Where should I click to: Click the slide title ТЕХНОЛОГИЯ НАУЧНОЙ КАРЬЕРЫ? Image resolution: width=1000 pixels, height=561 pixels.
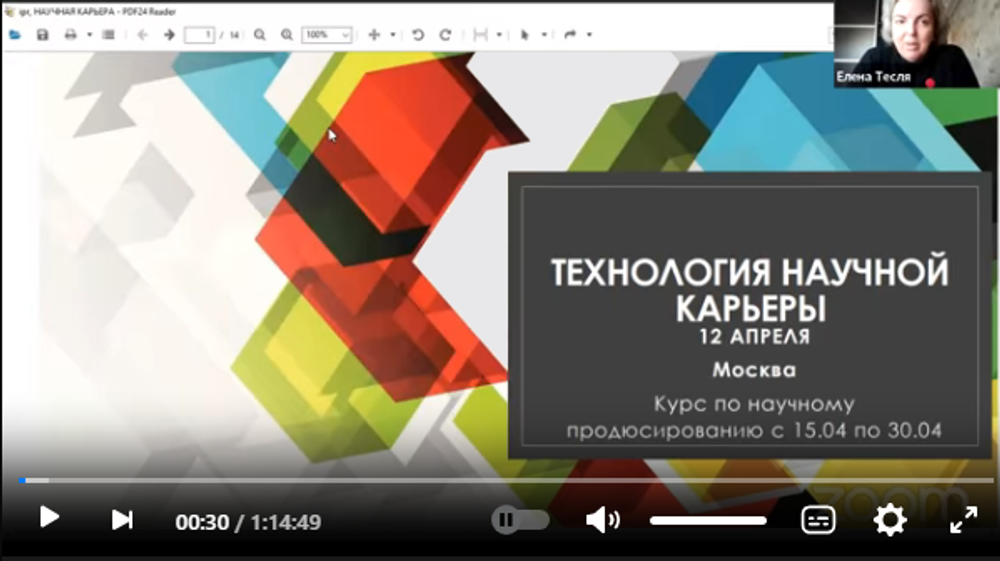click(x=750, y=290)
